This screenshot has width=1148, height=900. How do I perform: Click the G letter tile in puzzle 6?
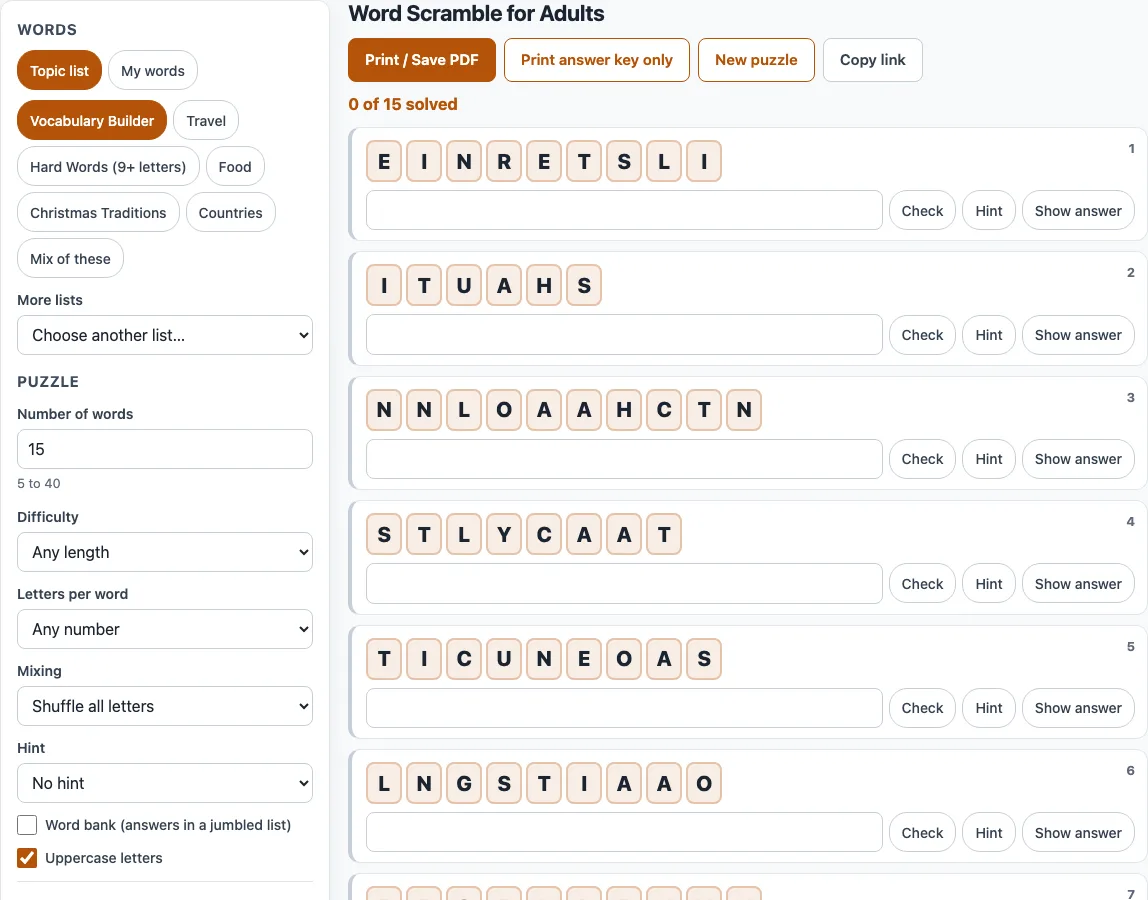[464, 784]
